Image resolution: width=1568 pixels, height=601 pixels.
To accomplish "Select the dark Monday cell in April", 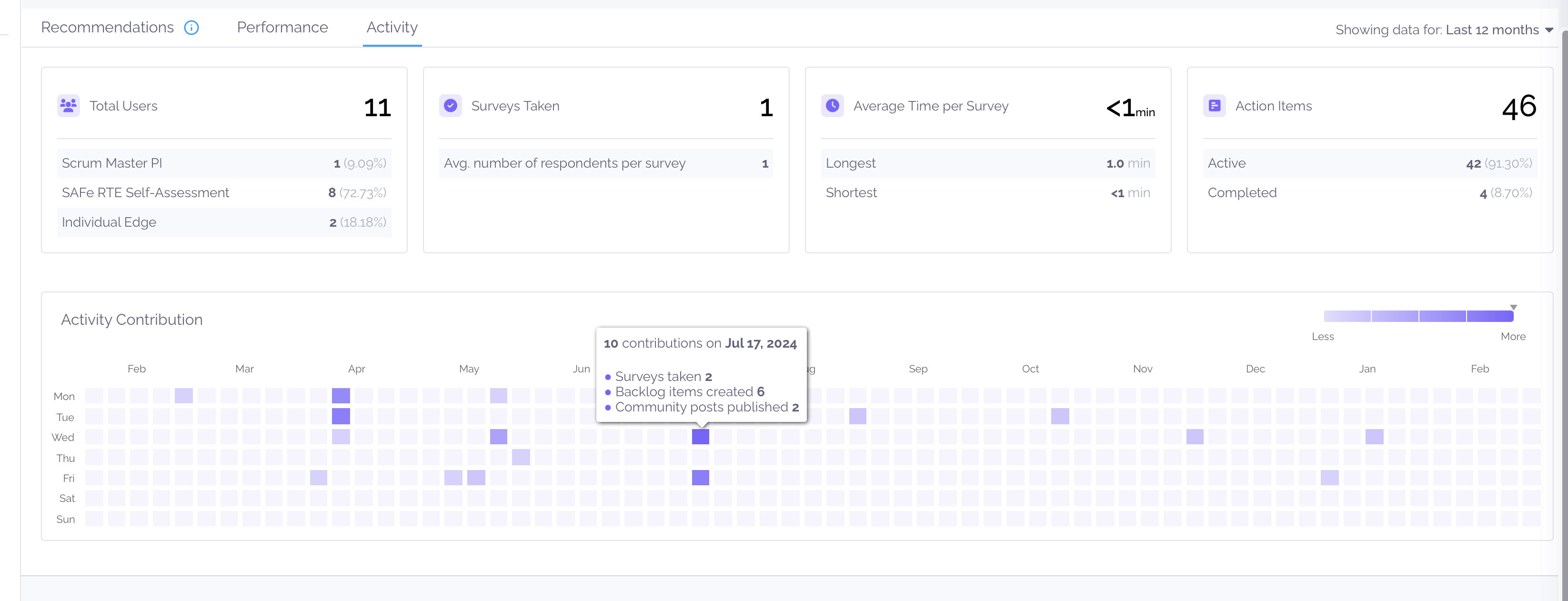I will 341,396.
